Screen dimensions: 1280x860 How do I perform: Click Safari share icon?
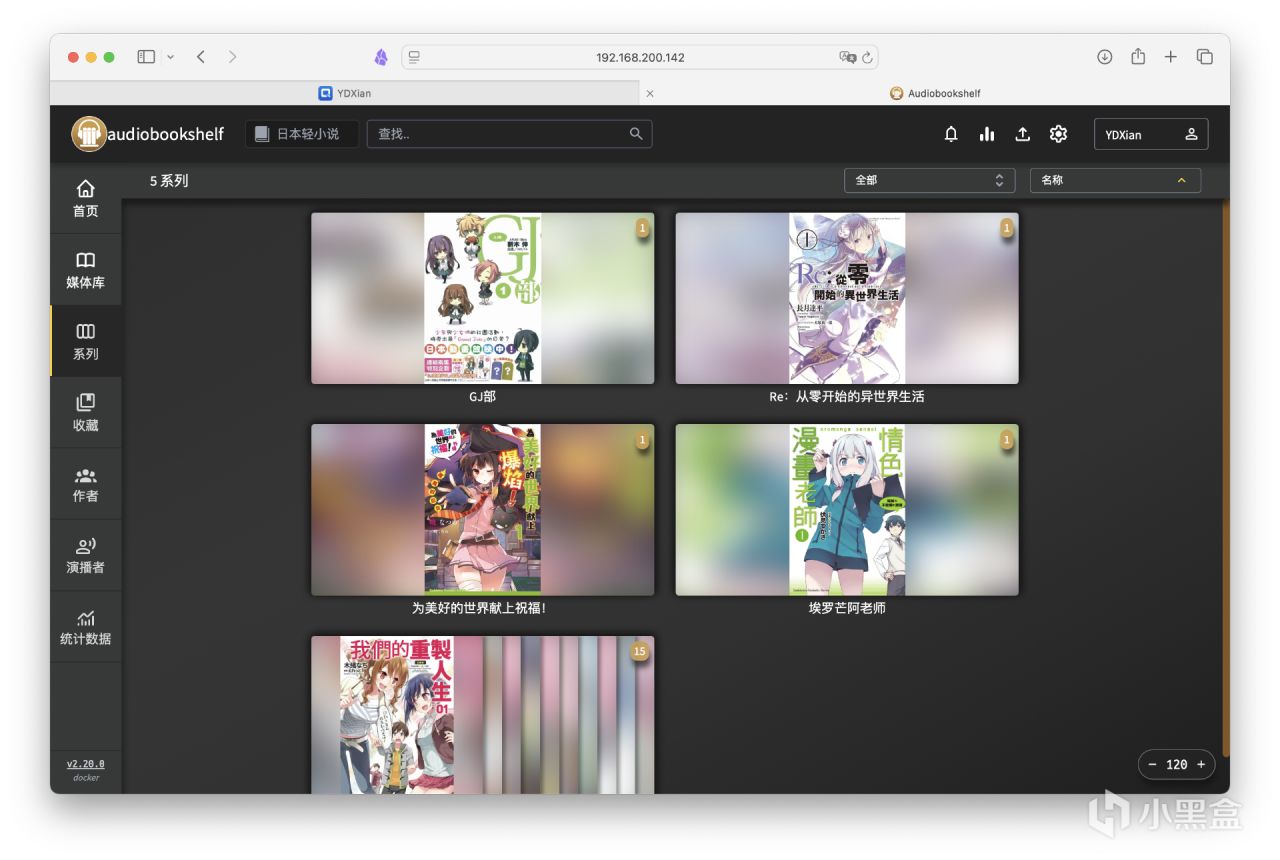(x=1138, y=57)
